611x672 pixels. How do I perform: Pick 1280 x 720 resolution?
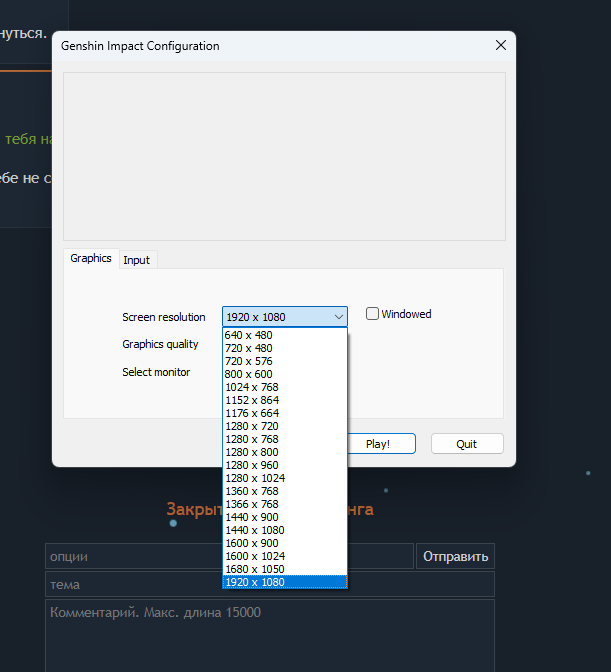tap(285, 426)
